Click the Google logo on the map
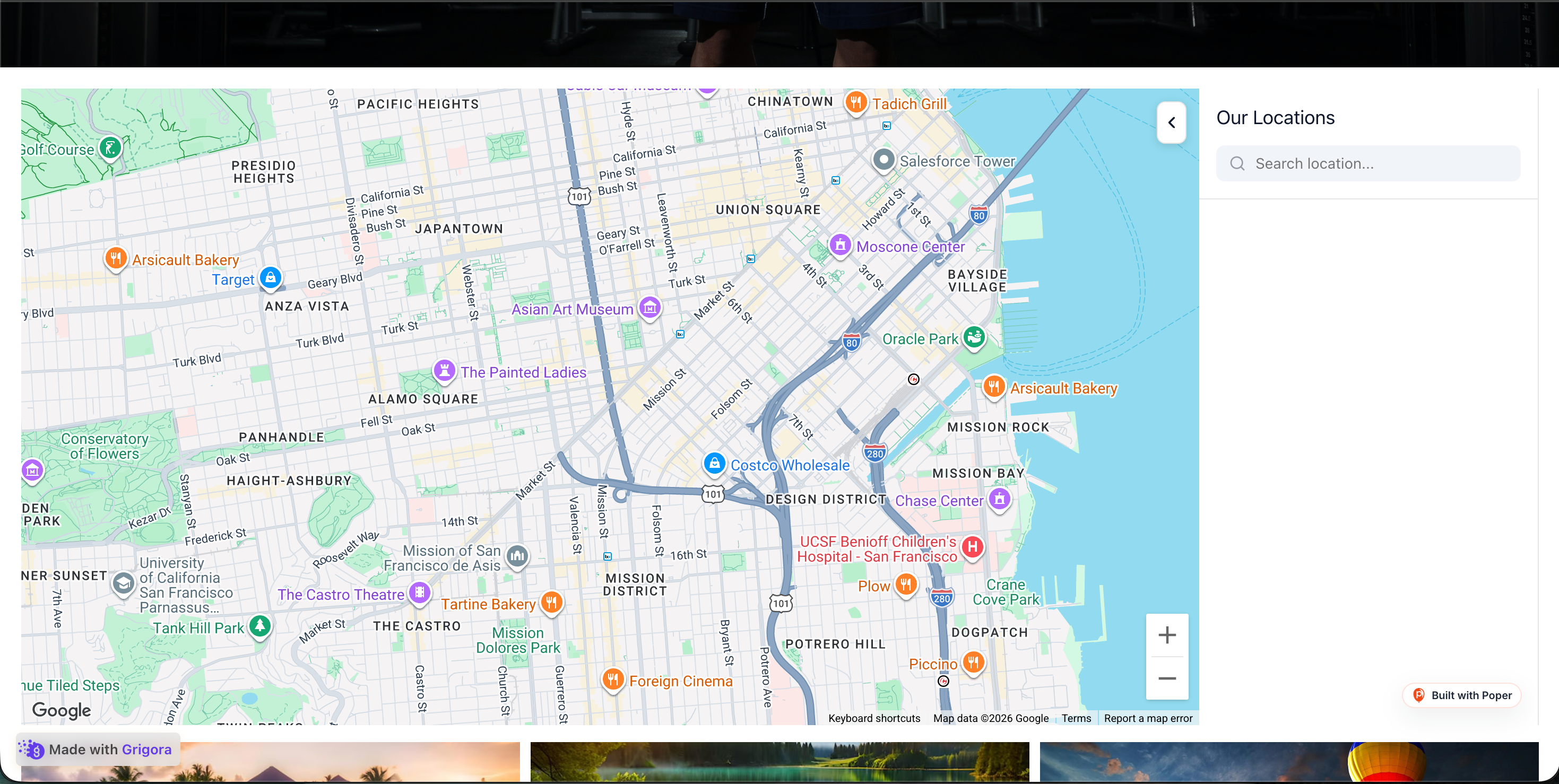Image resolution: width=1559 pixels, height=784 pixels. [62, 710]
